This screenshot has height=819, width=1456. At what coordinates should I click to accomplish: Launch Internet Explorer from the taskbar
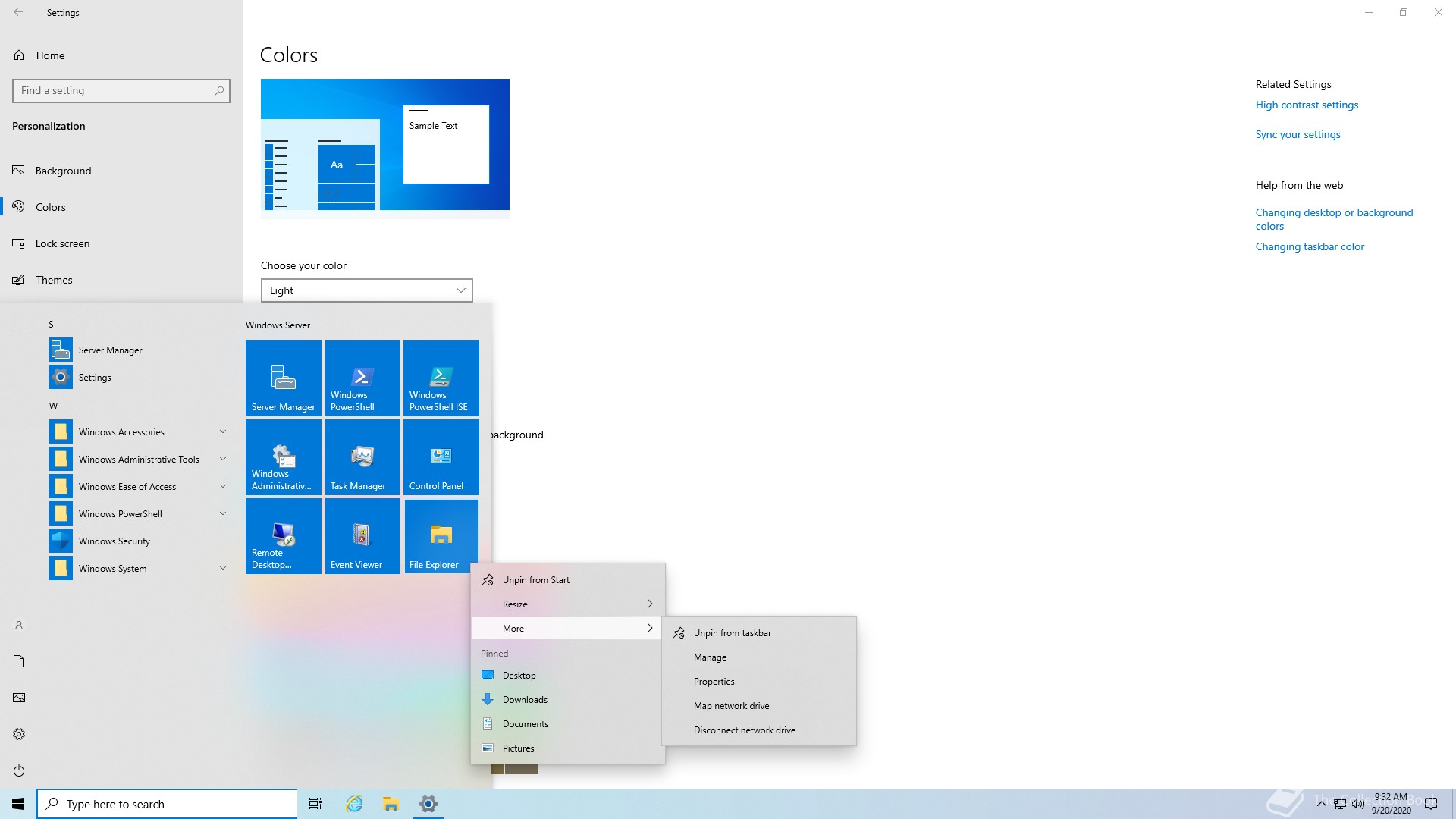tap(354, 804)
